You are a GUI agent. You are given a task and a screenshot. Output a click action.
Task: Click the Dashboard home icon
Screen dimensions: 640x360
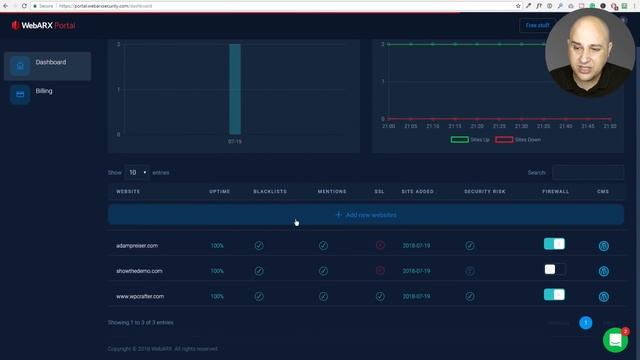coord(20,66)
